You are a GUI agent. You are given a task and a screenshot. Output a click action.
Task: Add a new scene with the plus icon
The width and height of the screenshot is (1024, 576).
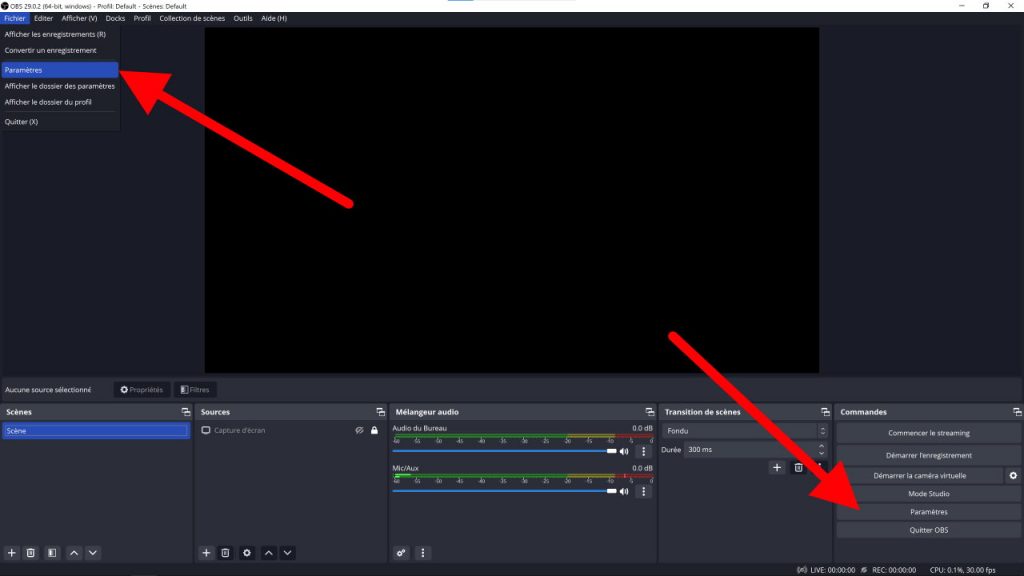click(10, 552)
